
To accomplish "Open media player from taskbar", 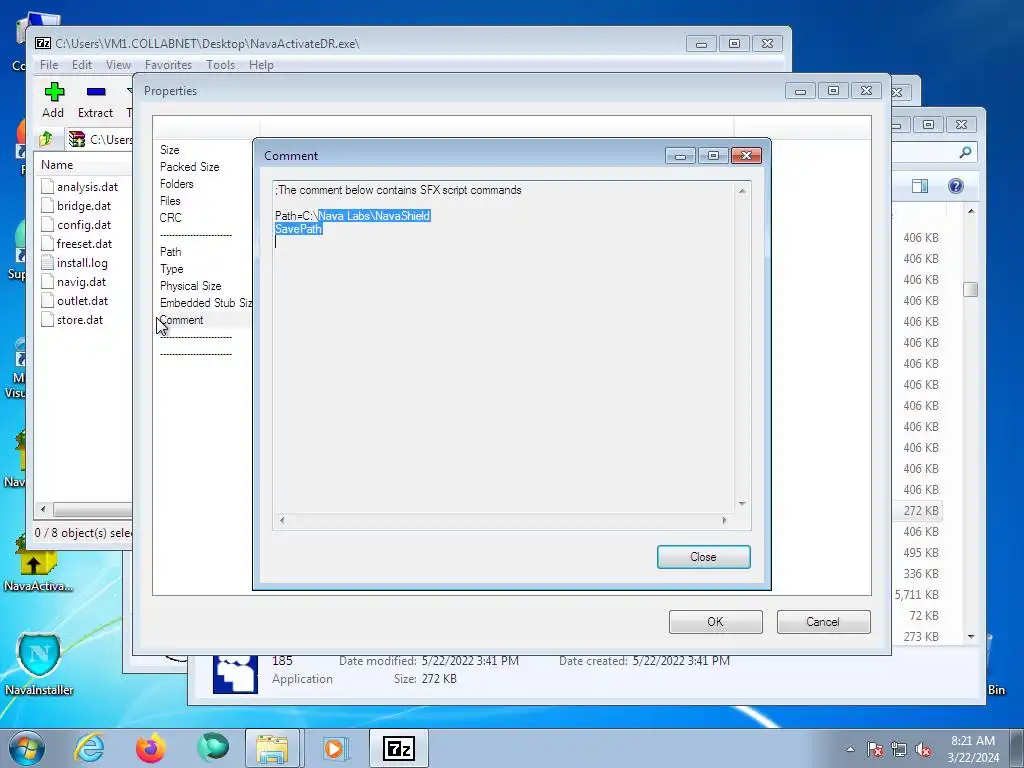I will tap(335, 748).
